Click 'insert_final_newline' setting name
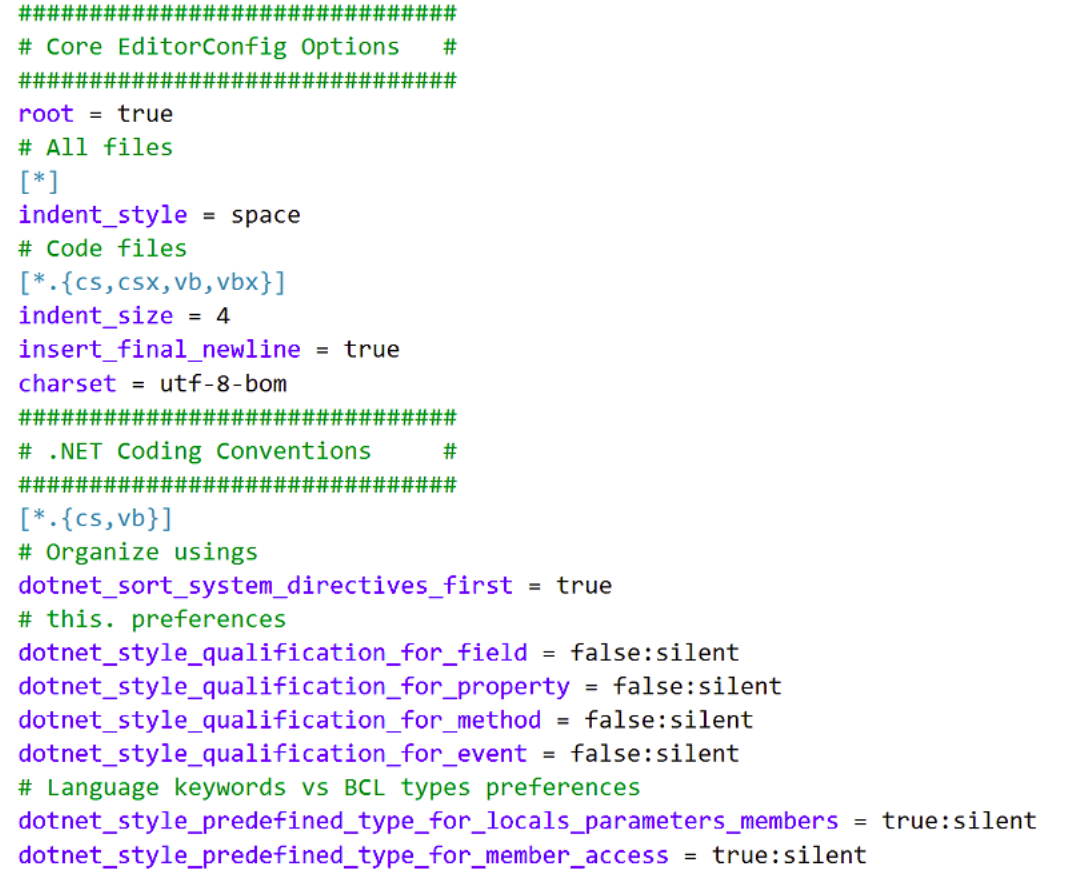The image size is (1077, 878). [x=159, y=350]
